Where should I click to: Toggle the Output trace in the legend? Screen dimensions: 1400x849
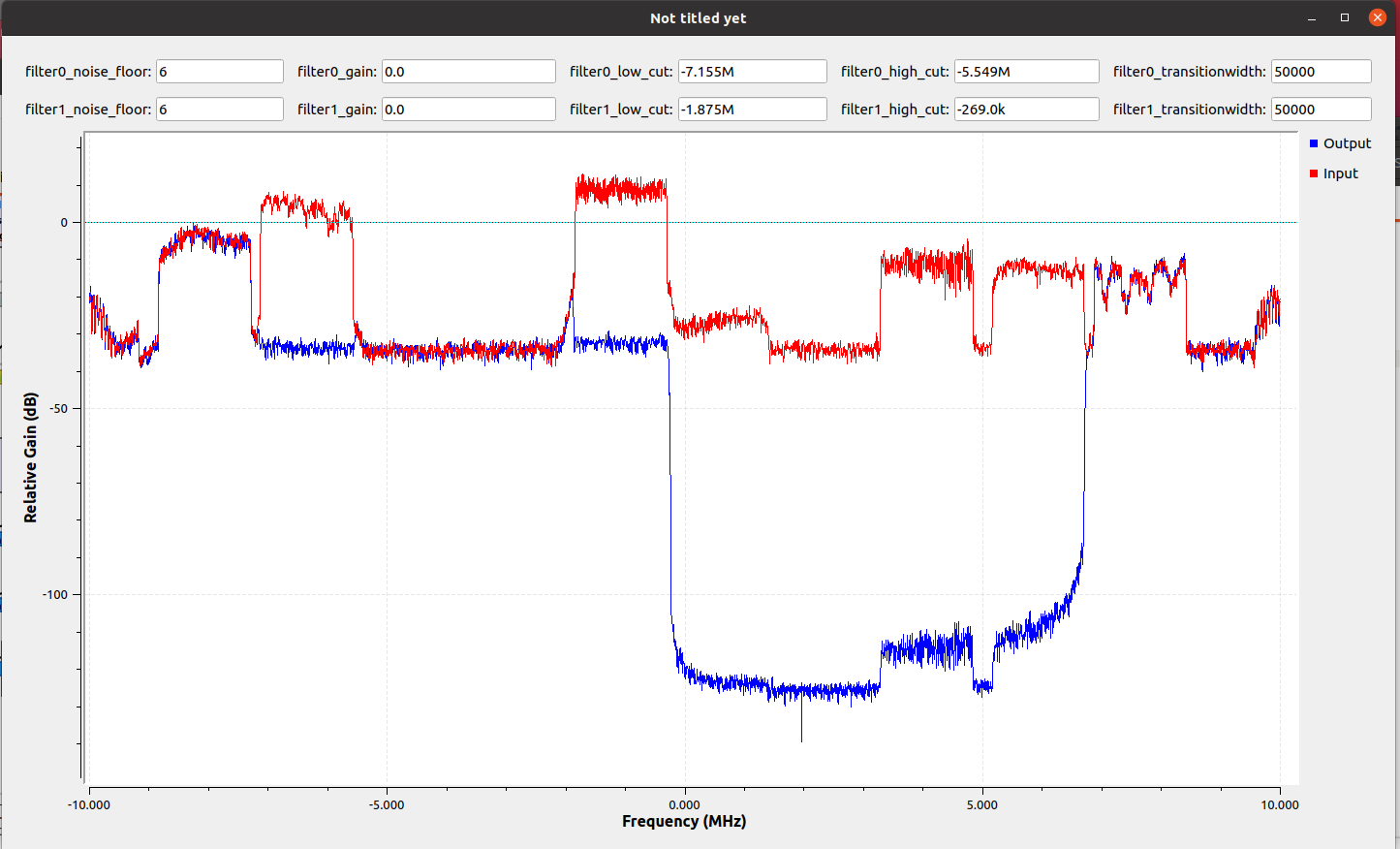click(x=1340, y=143)
